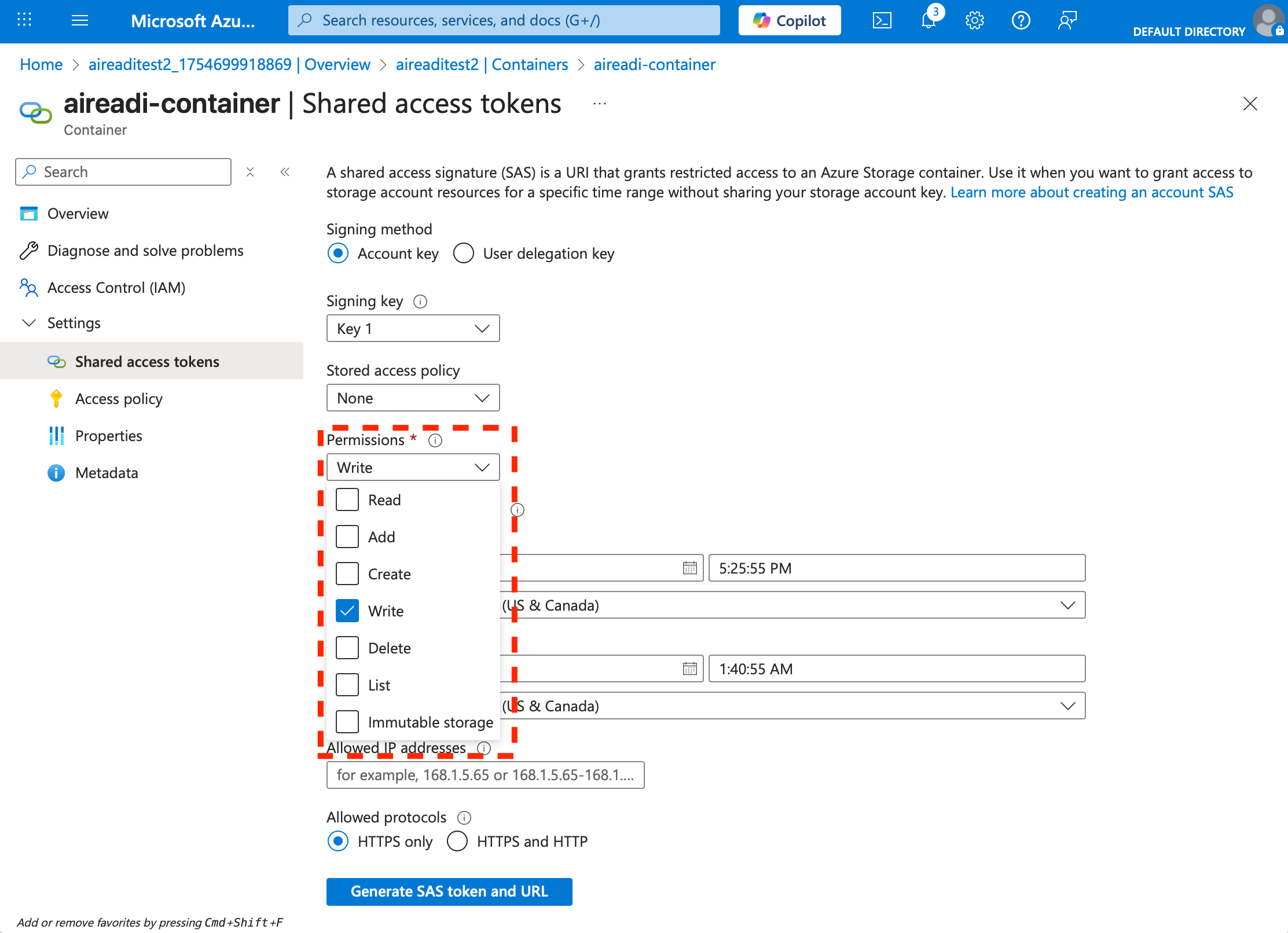Open the notifications bell
1288x933 pixels.
coord(928,21)
